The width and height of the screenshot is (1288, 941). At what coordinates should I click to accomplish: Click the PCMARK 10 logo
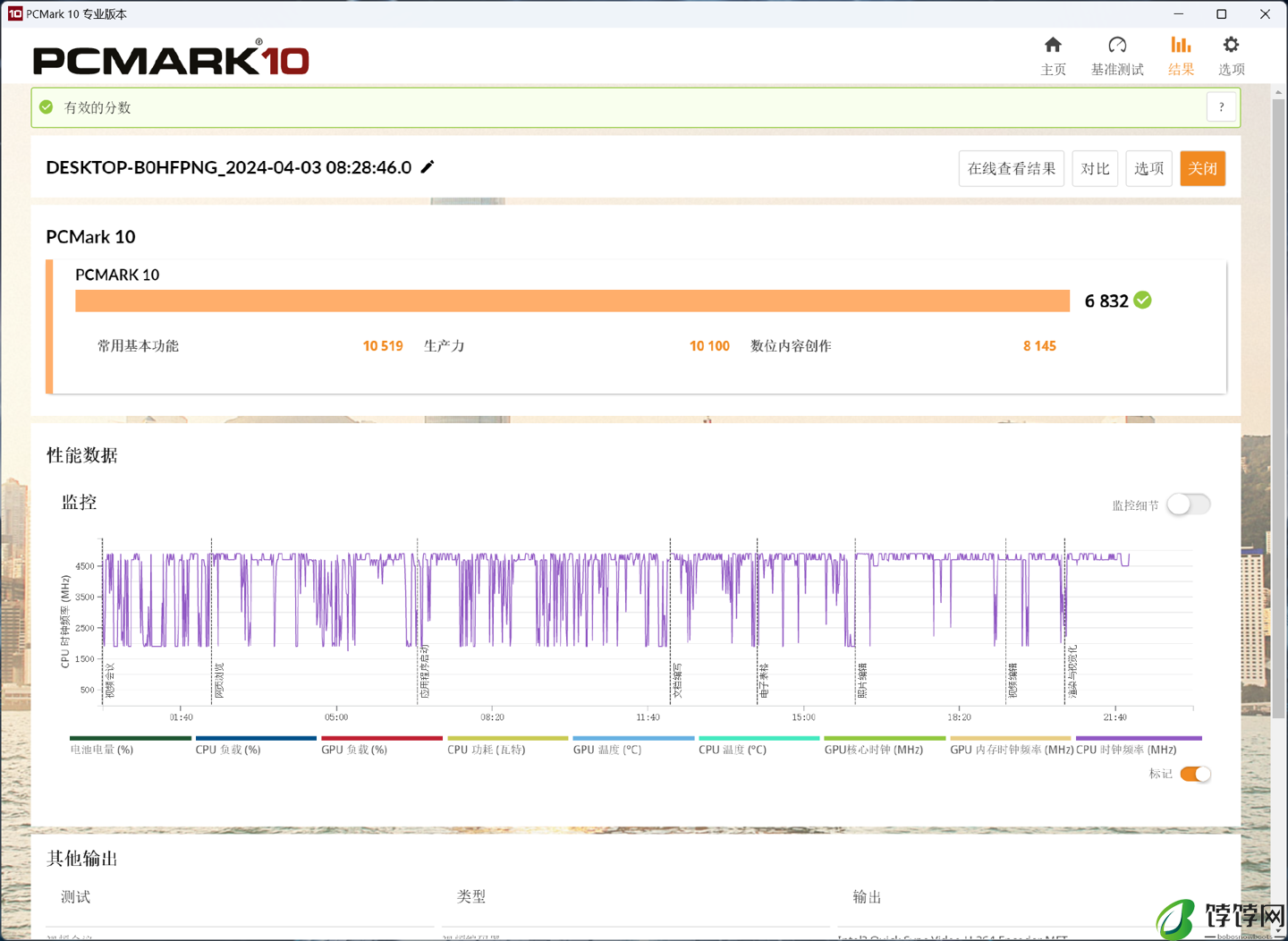171,59
